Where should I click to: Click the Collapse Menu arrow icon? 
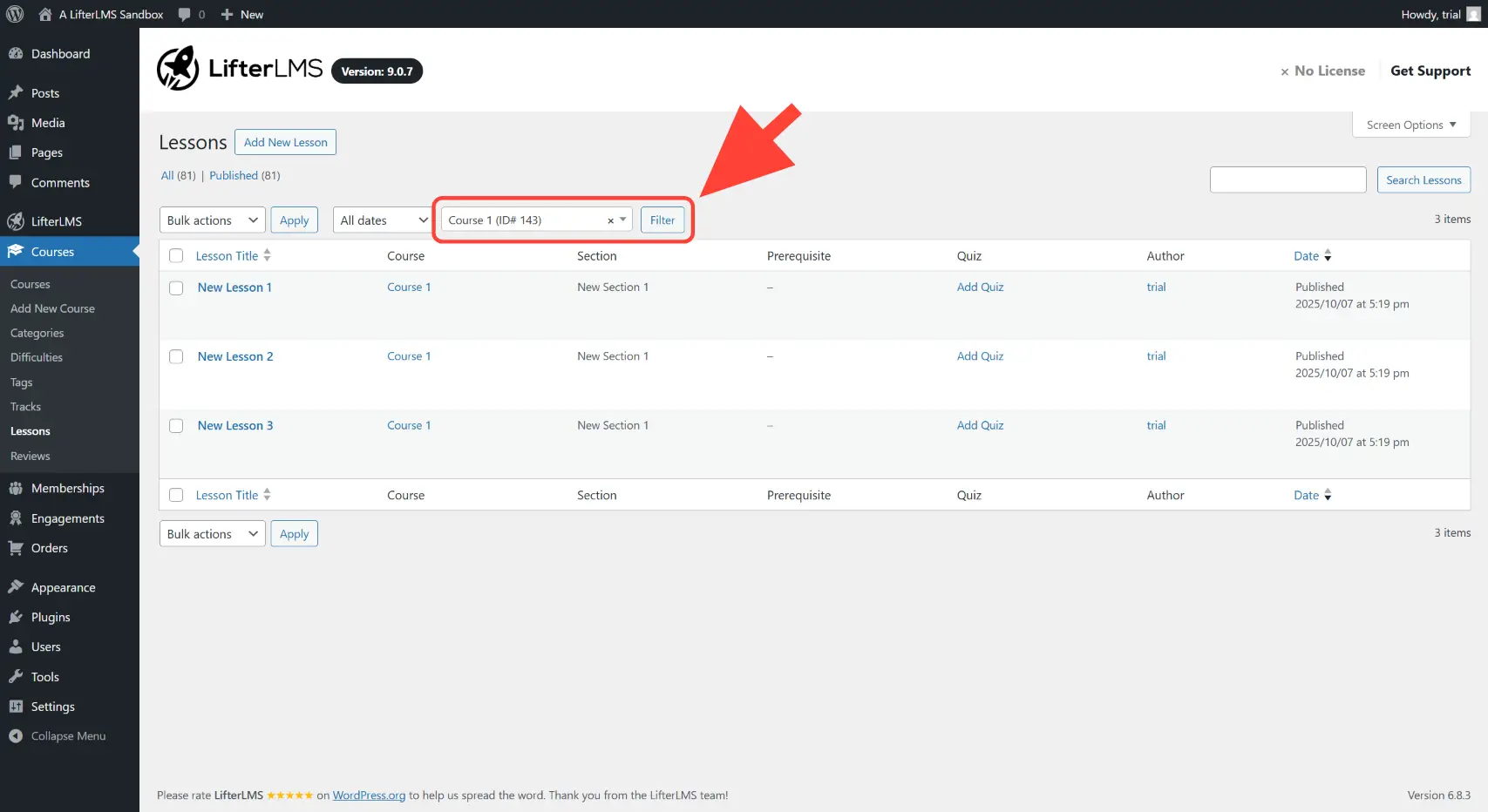(16, 736)
